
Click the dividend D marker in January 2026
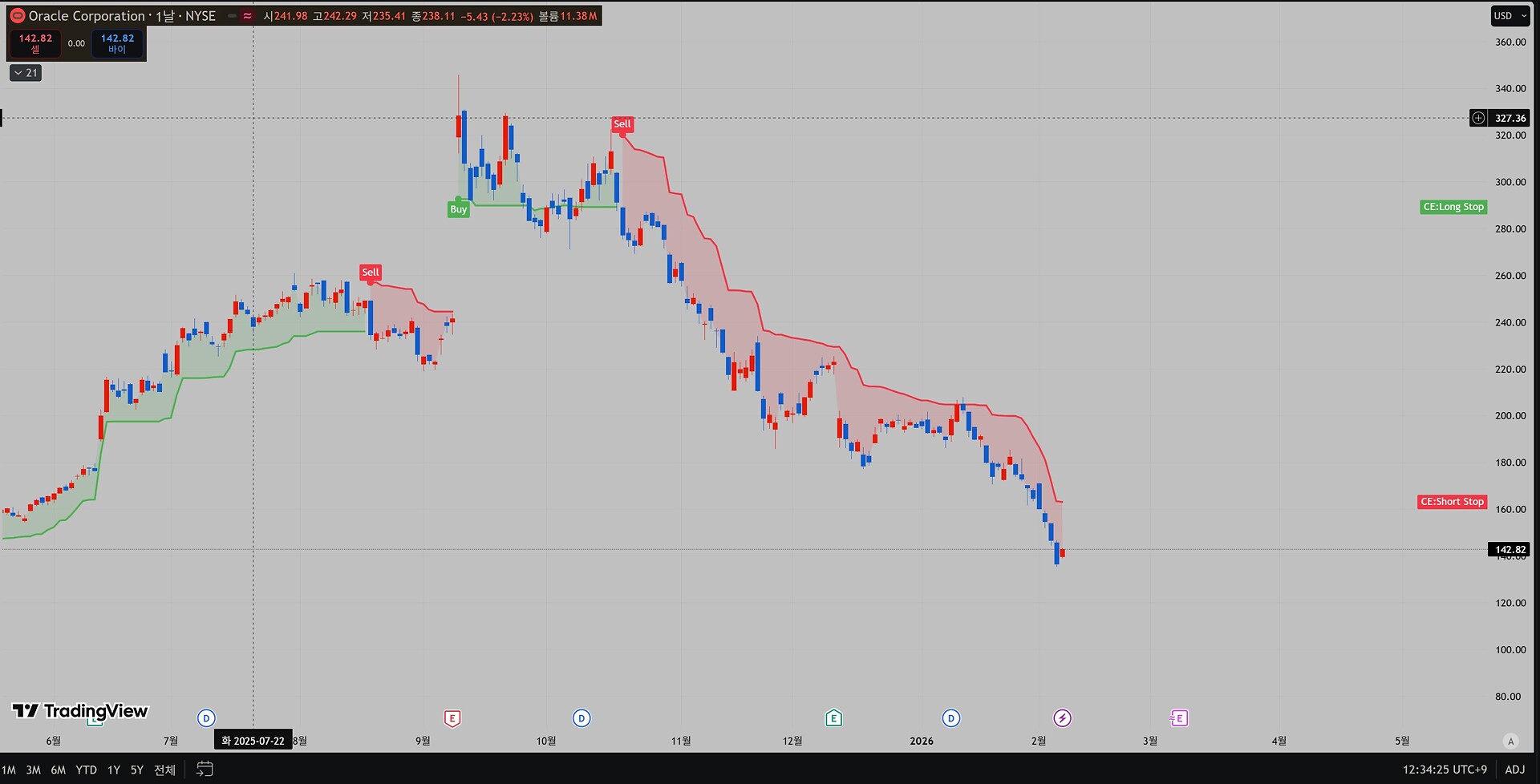point(951,718)
